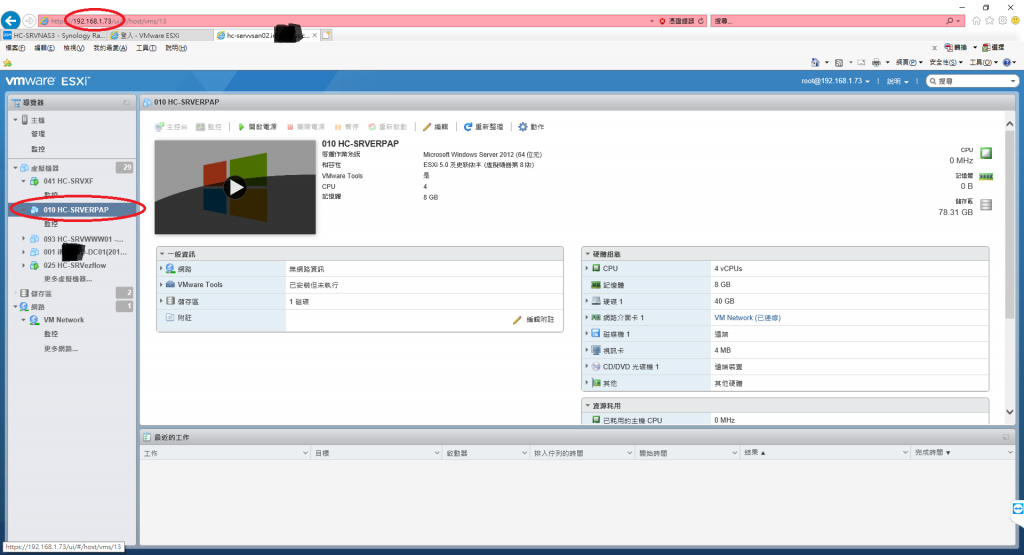This screenshot has width=1024, height=555.
Task: Expand the 093 HC-SRVWWW01 tree node
Action: 24,239
